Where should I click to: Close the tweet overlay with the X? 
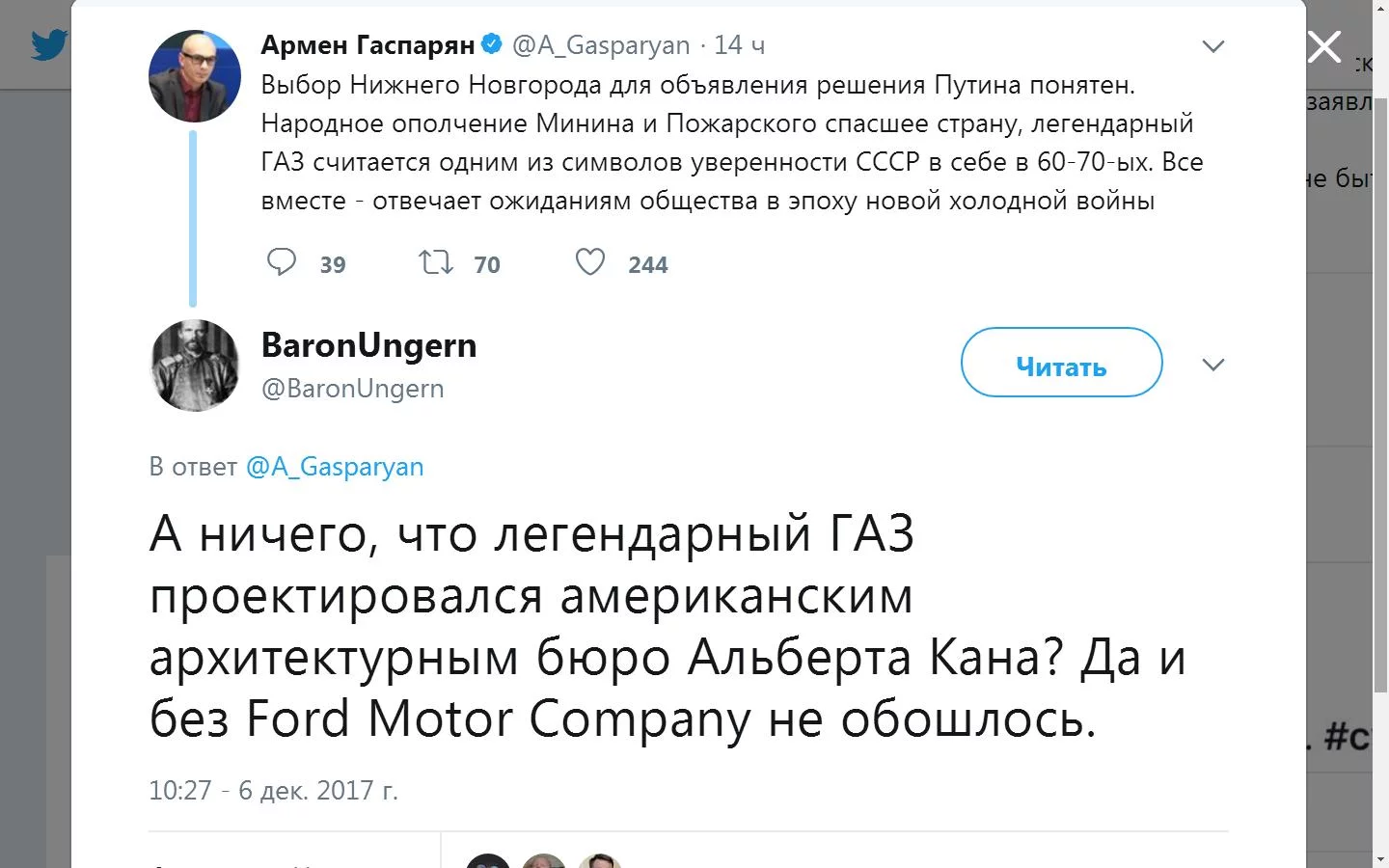point(1323,46)
